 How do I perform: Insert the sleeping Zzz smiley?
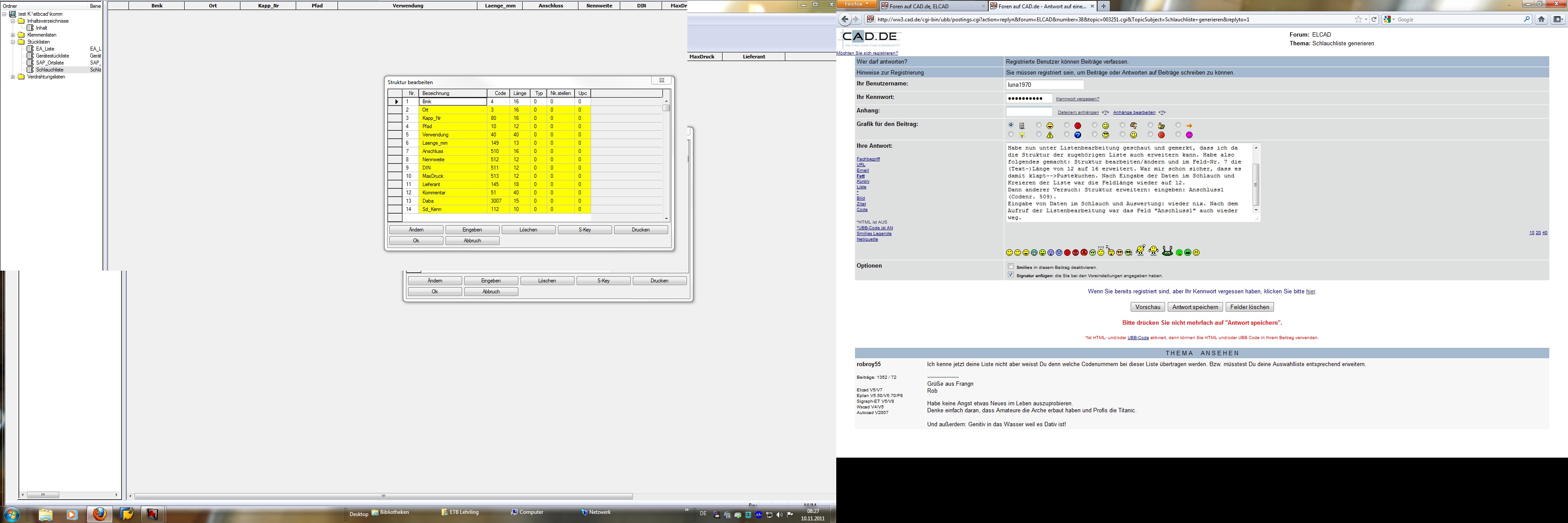pyautogui.click(x=1110, y=251)
